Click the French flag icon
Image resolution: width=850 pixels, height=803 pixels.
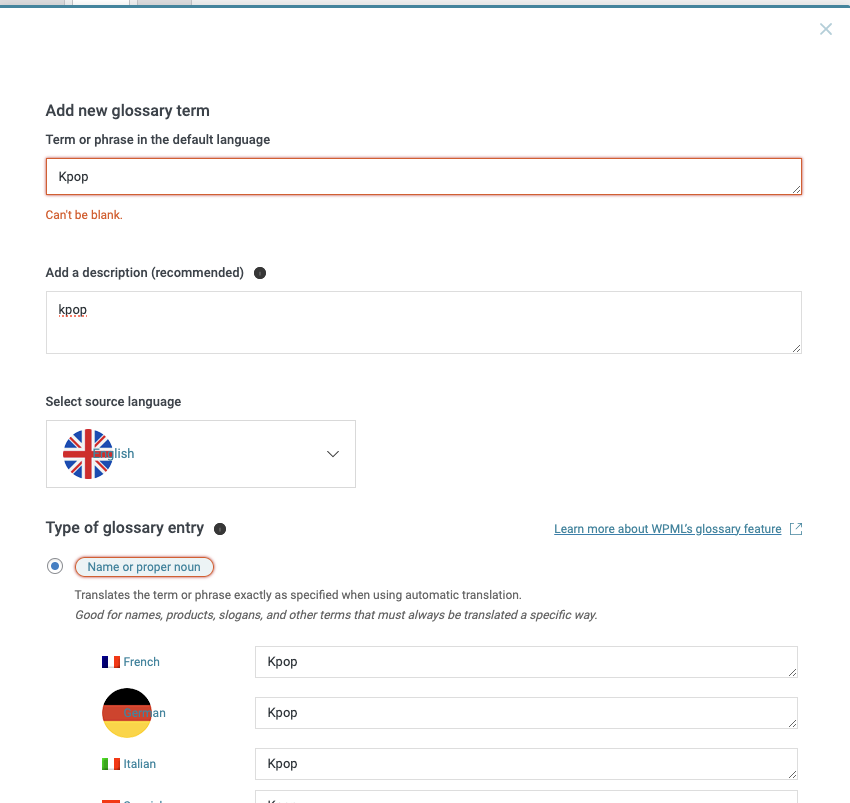coord(111,662)
